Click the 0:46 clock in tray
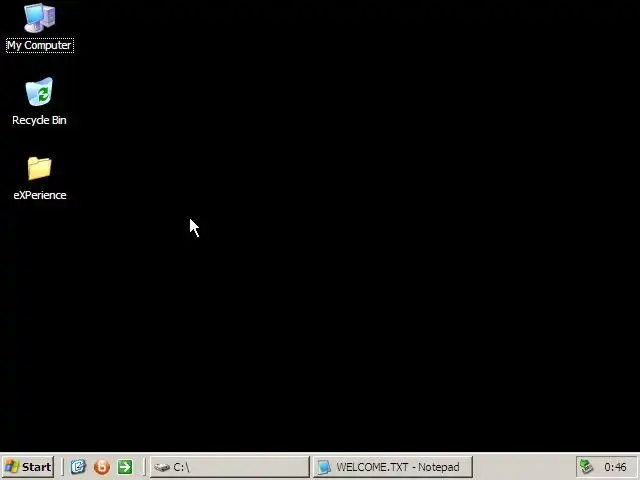 [615, 467]
